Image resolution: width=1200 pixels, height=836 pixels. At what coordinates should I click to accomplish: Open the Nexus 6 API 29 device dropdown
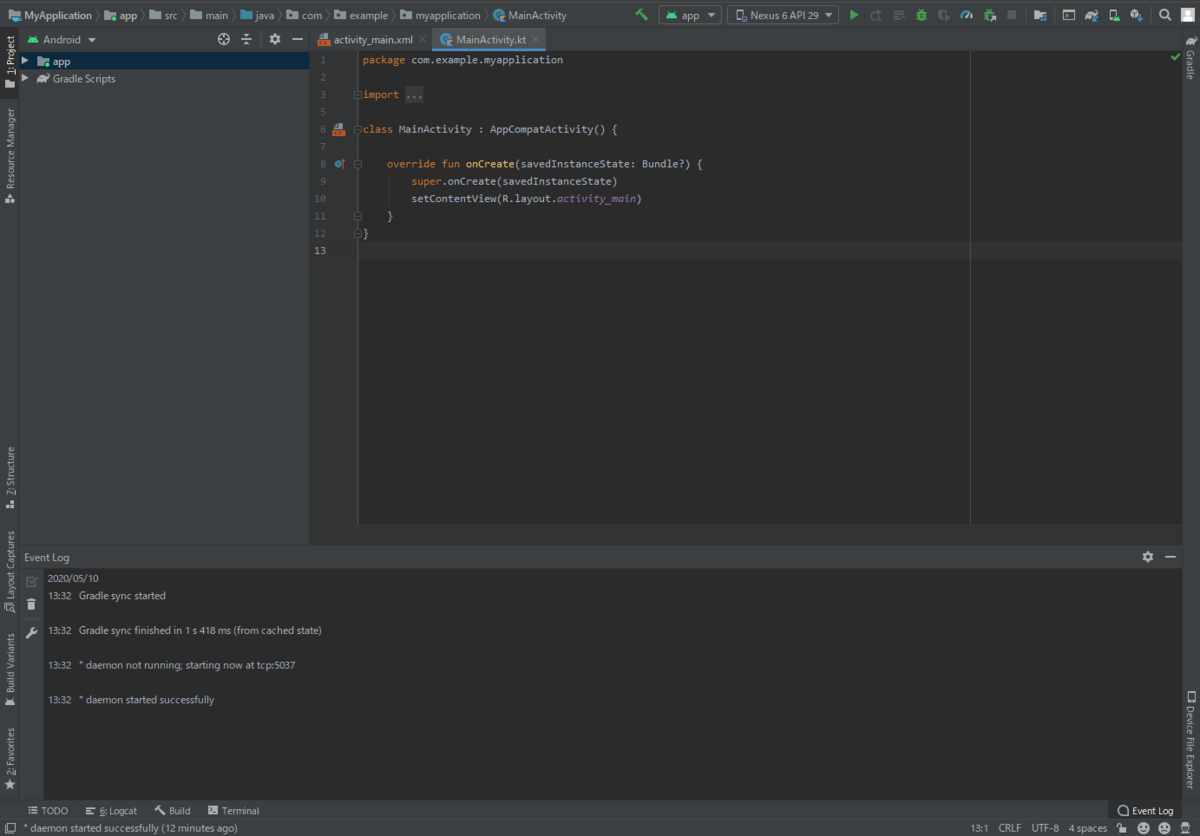point(783,15)
